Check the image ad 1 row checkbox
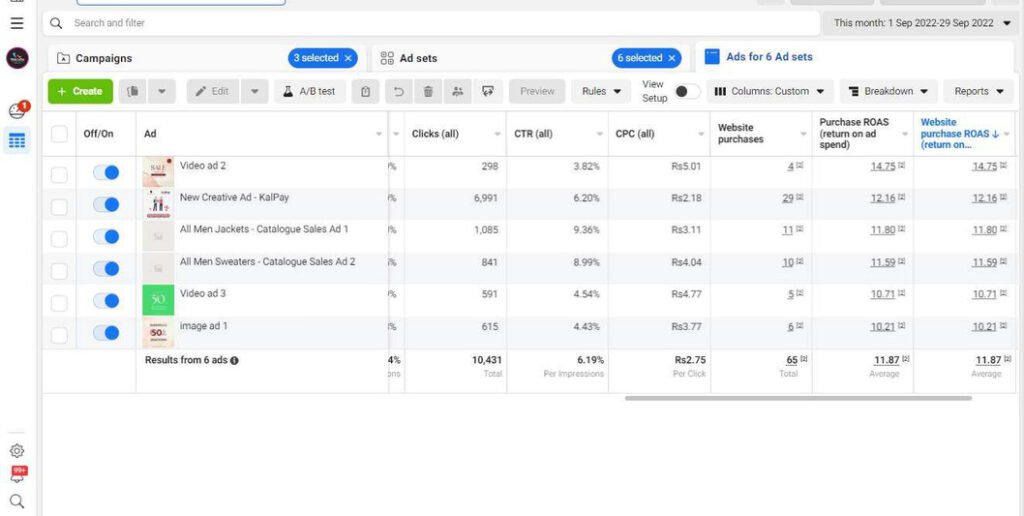 (59, 334)
